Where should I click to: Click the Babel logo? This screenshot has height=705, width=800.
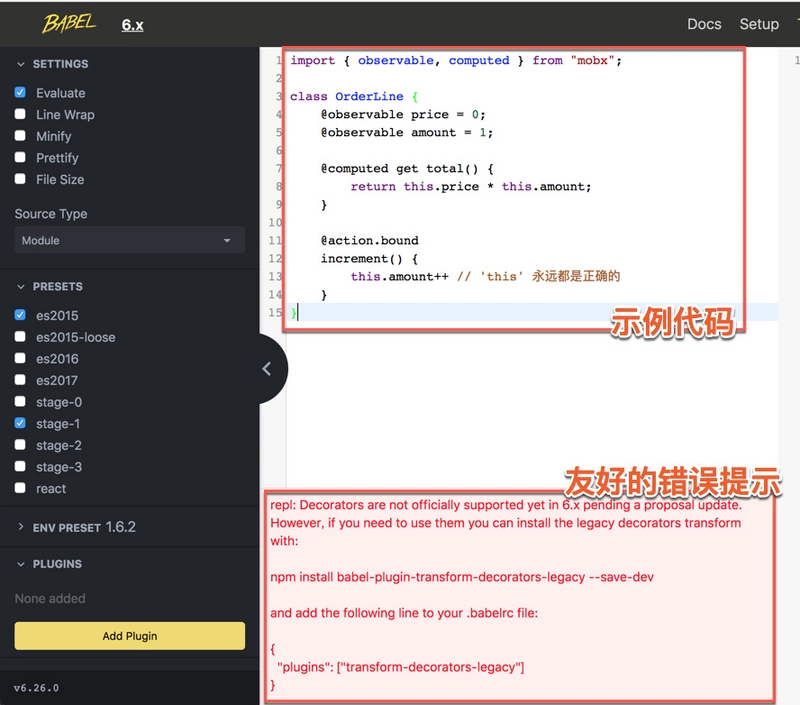[68, 23]
